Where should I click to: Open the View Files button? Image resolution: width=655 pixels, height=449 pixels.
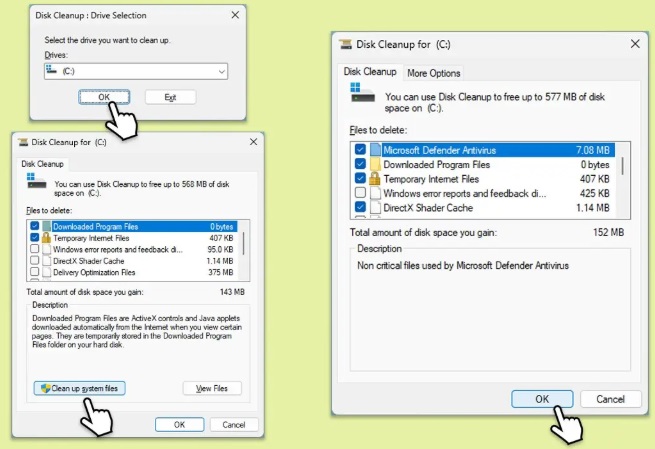(212, 388)
